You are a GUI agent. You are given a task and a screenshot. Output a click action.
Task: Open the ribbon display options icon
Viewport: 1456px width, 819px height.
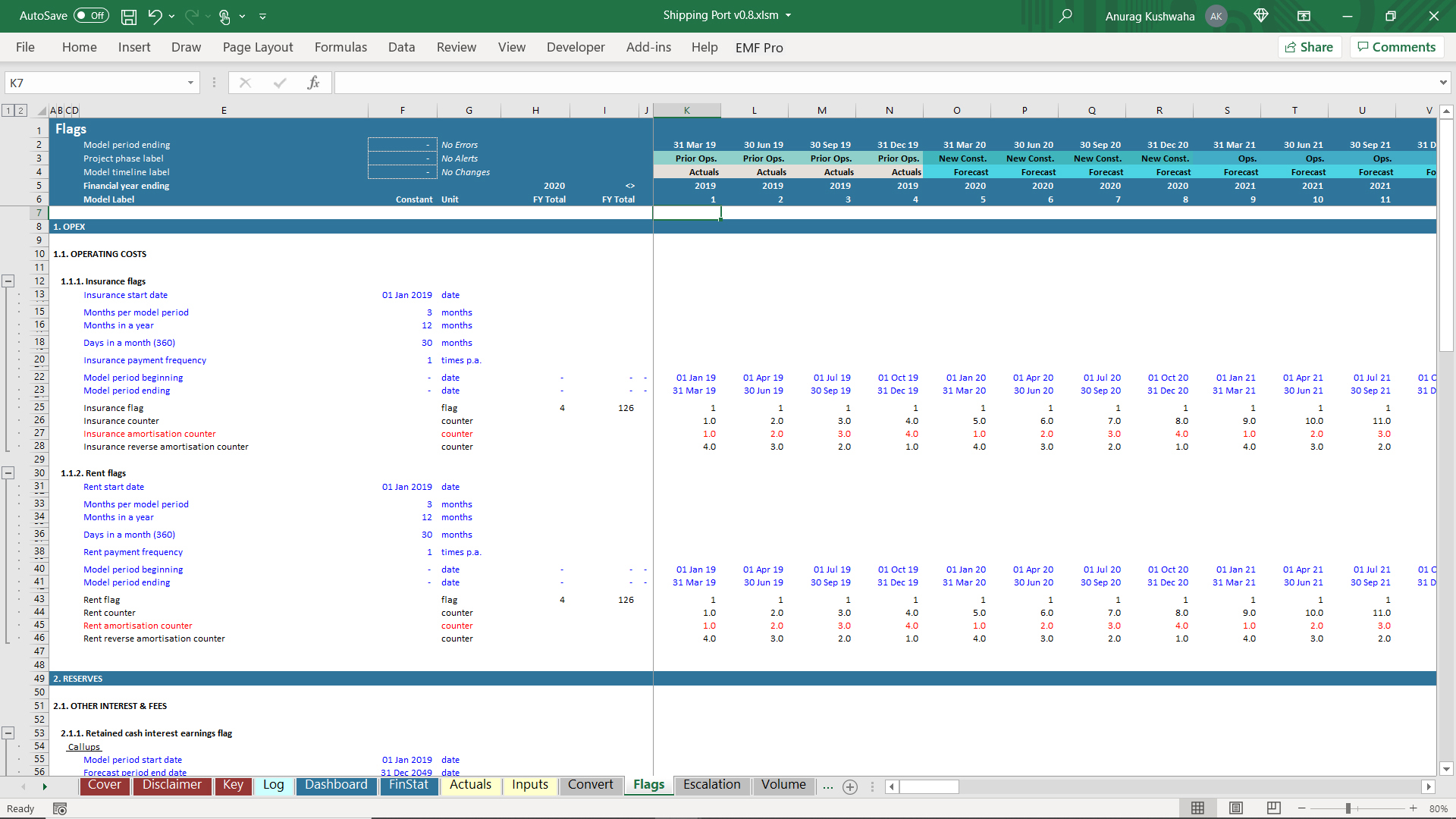click(1304, 16)
